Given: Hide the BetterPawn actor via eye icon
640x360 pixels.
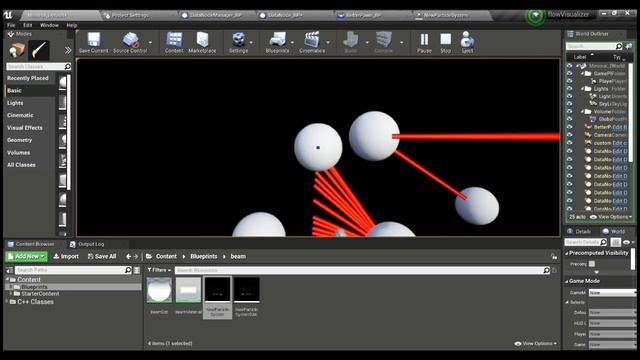Looking at the screenshot, I should point(569,127).
